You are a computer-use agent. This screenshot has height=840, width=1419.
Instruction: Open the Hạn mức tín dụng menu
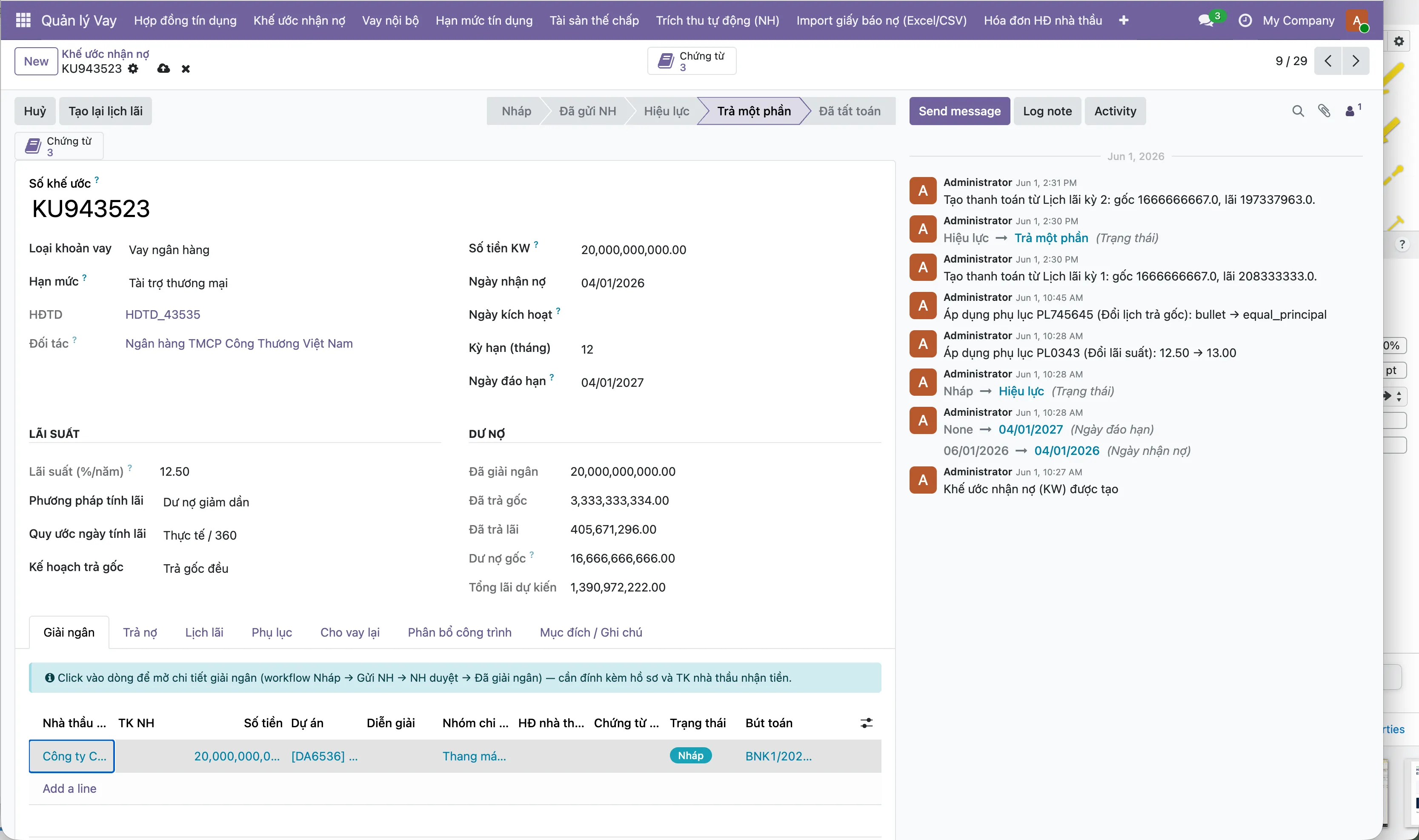click(484, 20)
